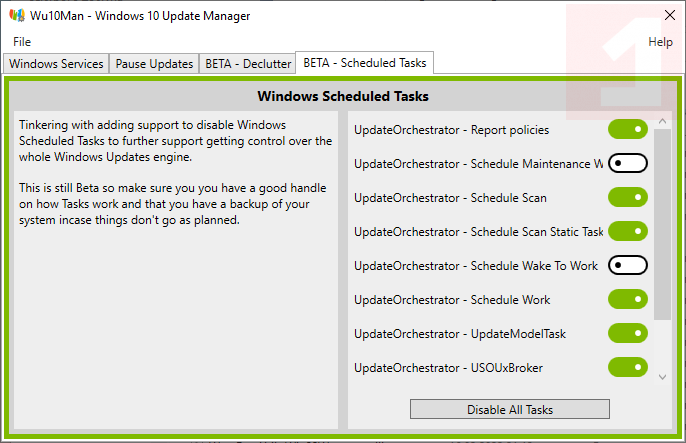Disable the UpdateOrchestrator Schedule Work toggle

pyautogui.click(x=628, y=300)
